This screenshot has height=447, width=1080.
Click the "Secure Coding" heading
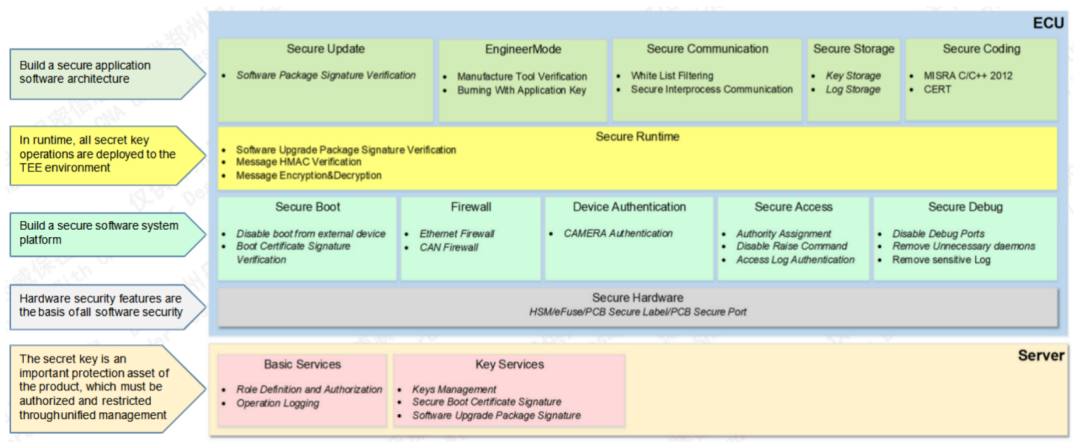coord(982,49)
